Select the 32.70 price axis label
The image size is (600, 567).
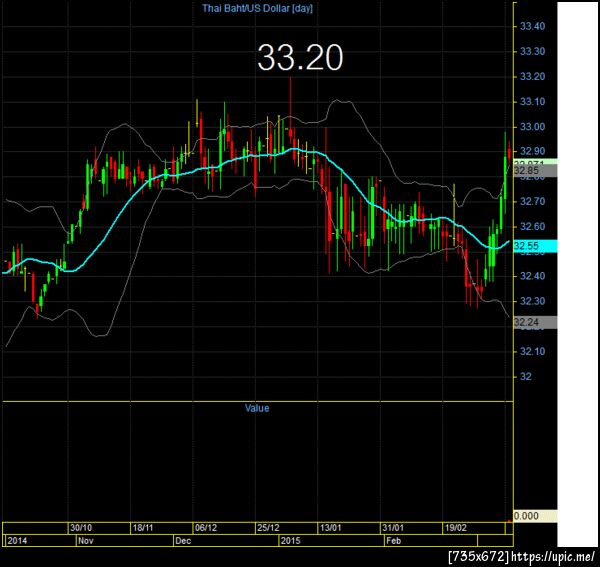click(x=532, y=201)
